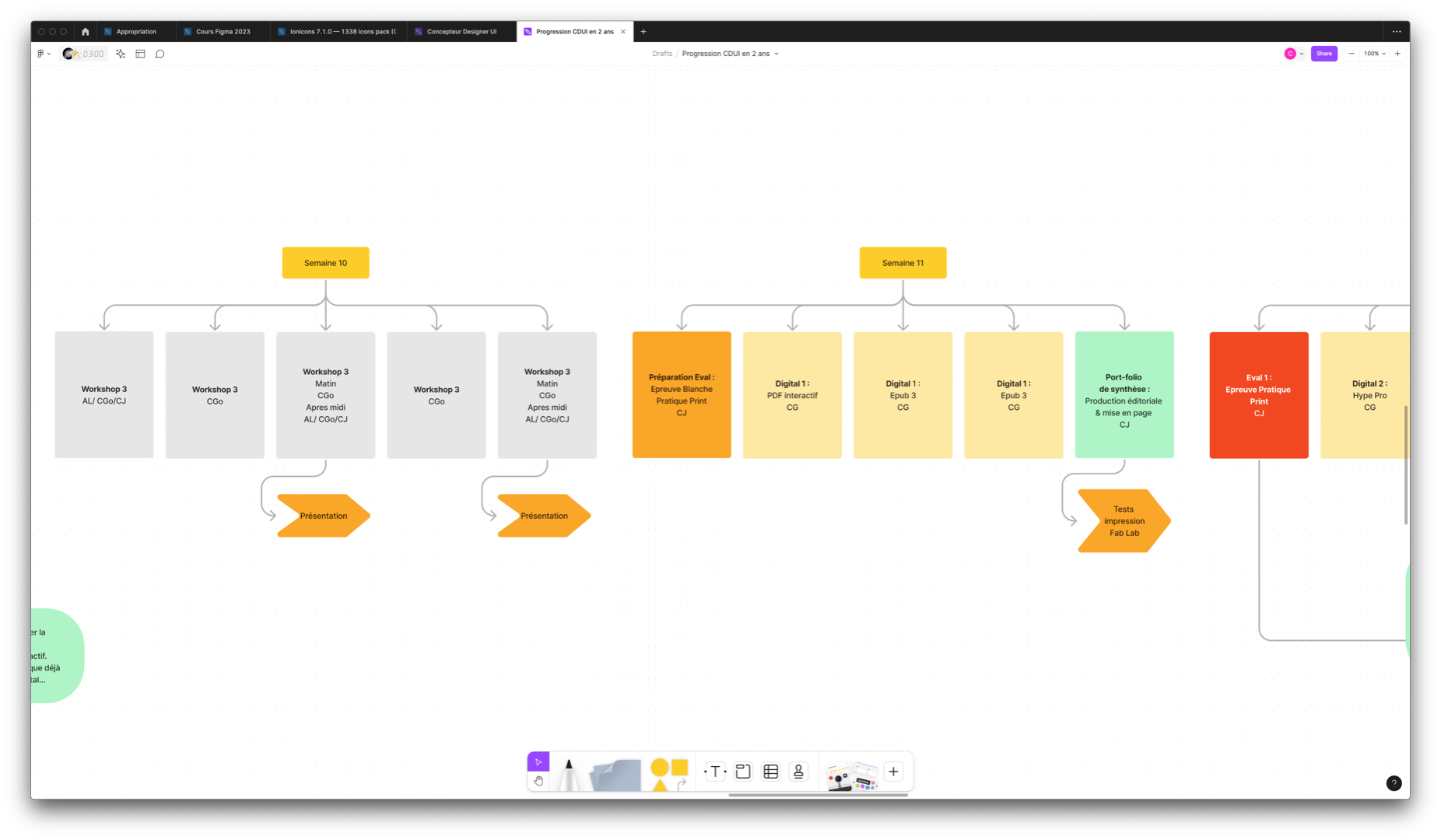Open the Stamp tool
The width and height of the screenshot is (1441, 840).
pyautogui.click(x=798, y=772)
